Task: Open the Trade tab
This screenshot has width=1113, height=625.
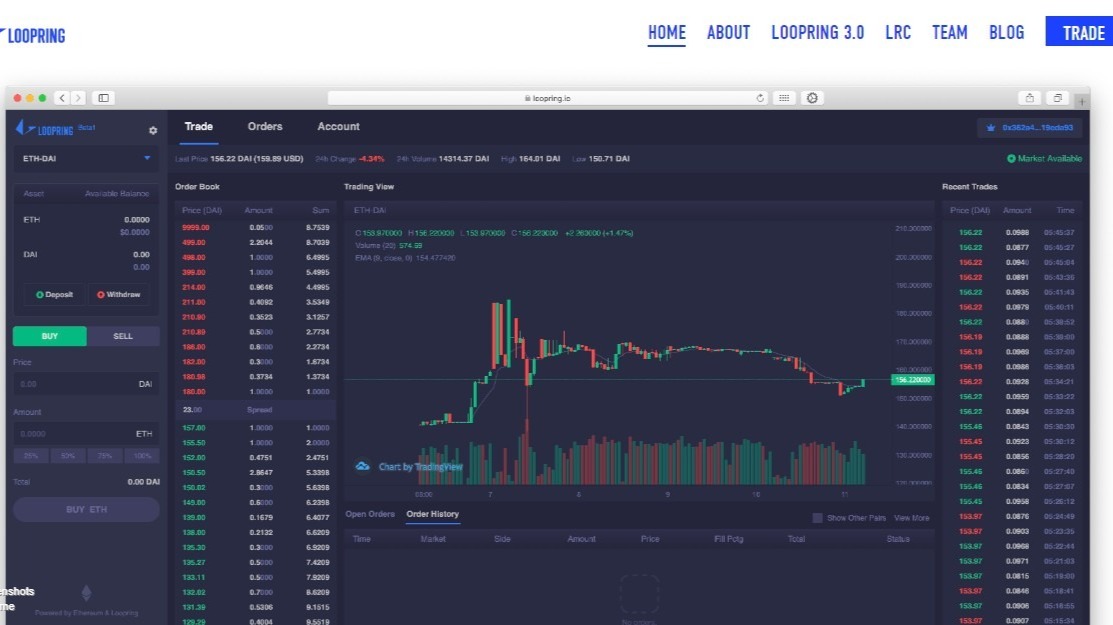Action: tap(199, 126)
